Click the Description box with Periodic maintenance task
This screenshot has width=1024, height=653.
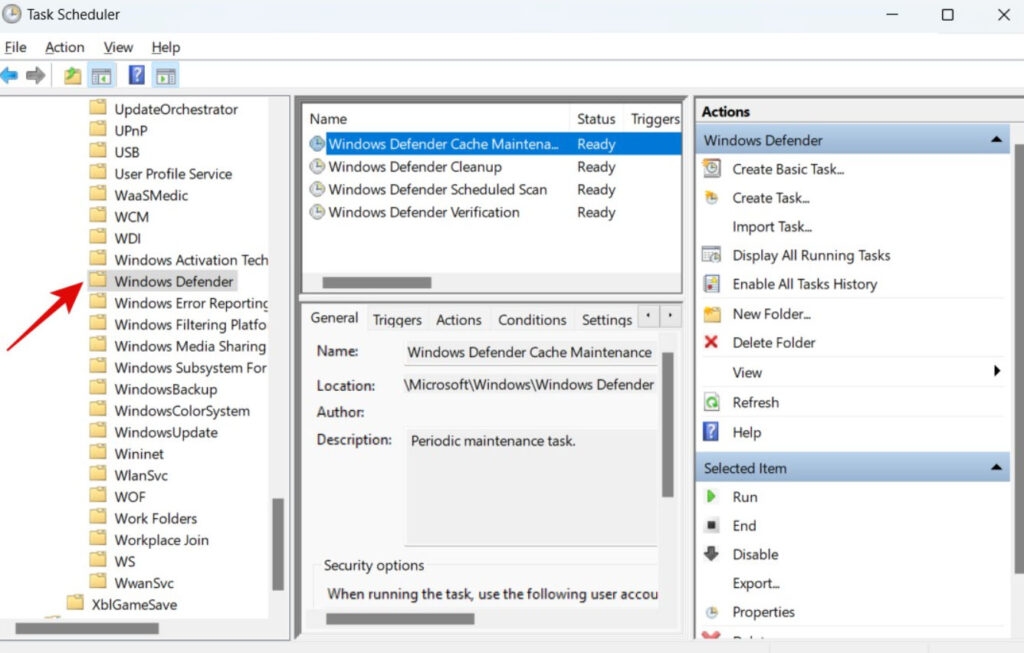[532, 486]
